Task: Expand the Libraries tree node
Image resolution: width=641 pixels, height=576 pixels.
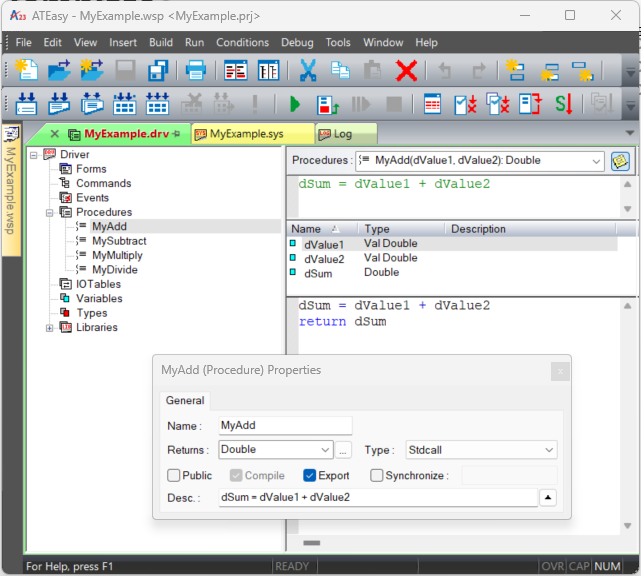Action: 49,328
